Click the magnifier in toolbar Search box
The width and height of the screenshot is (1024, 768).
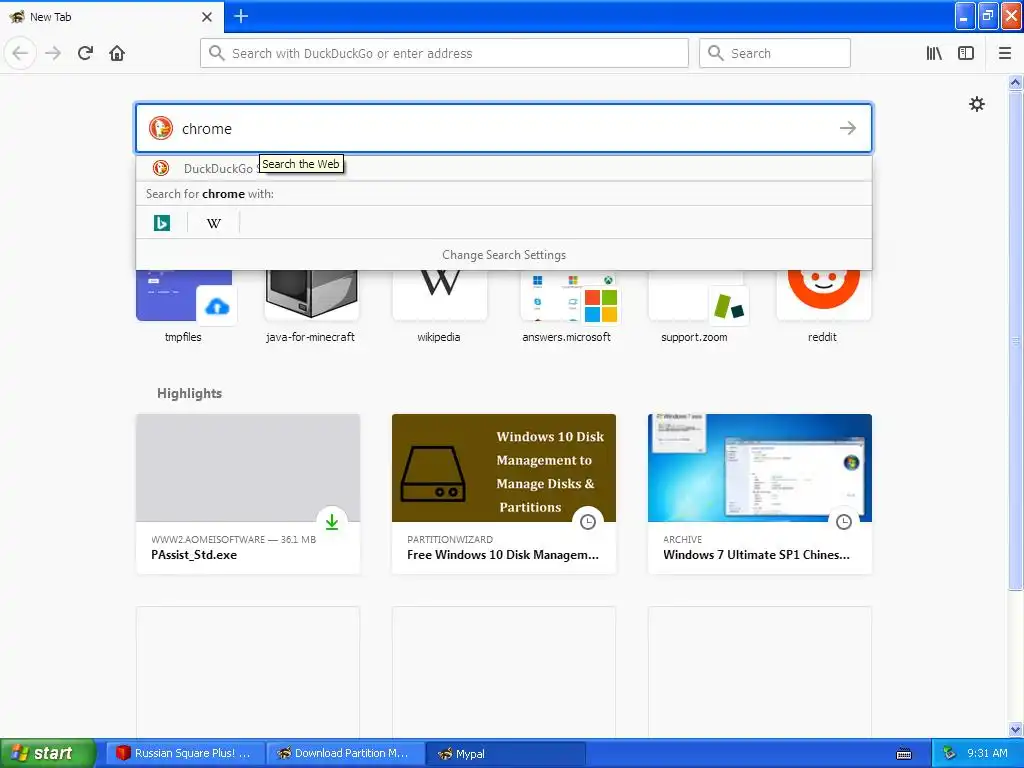click(716, 53)
